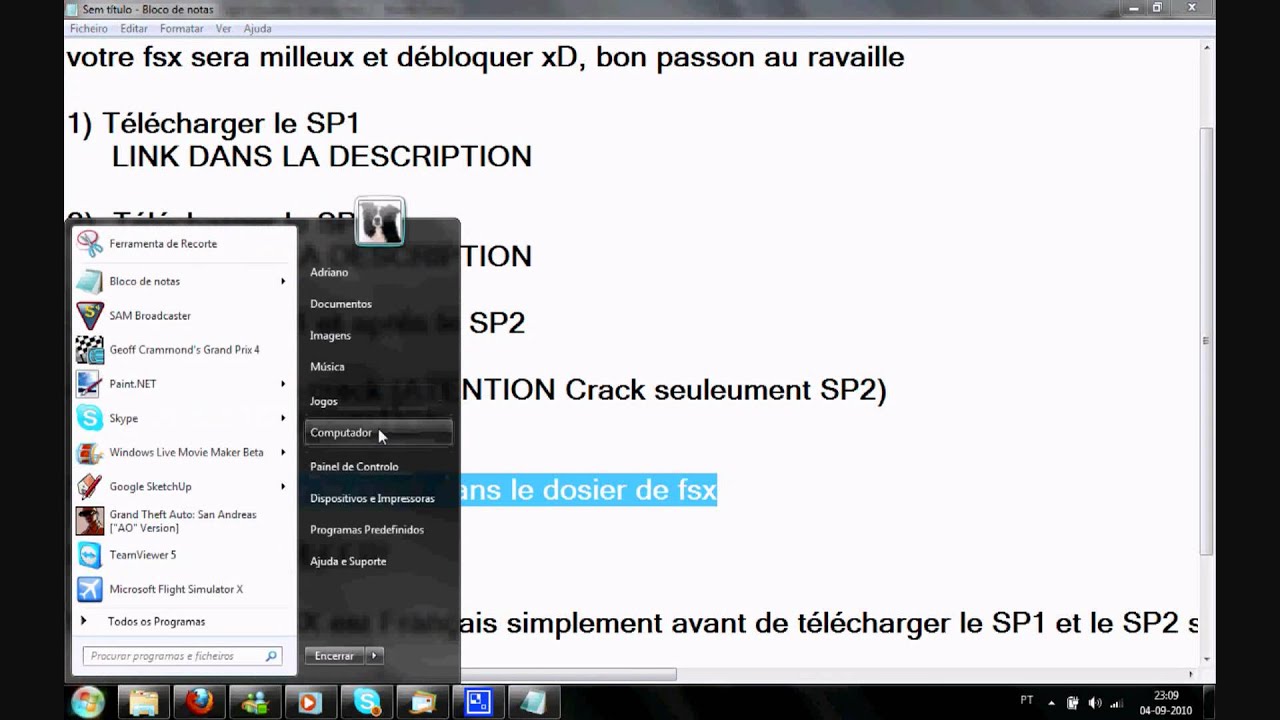The image size is (1280, 720).
Task: Launch Google SketchUp
Action: point(185,486)
